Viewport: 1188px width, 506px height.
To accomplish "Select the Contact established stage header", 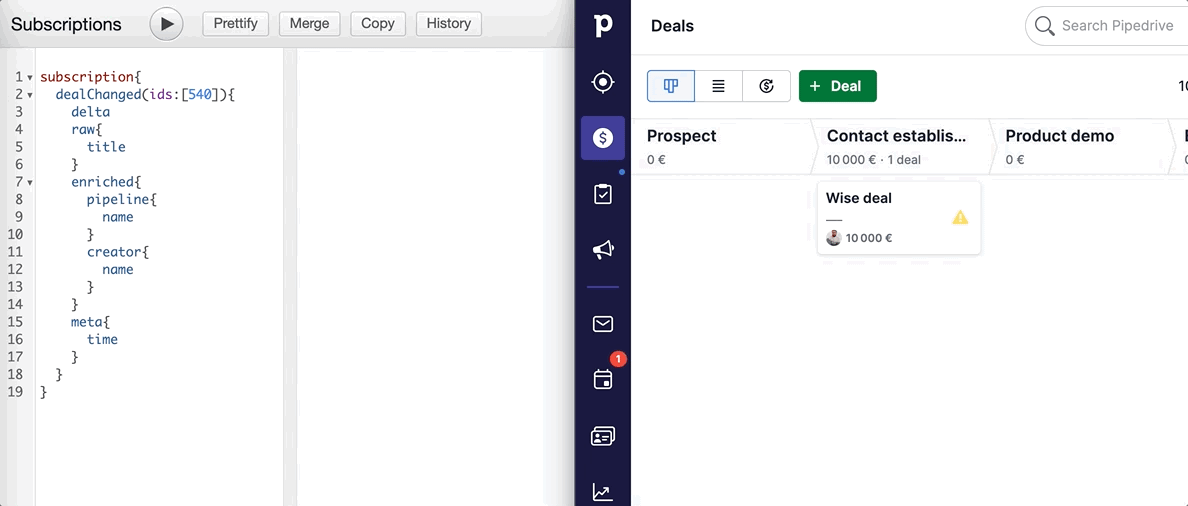I will (902, 147).
